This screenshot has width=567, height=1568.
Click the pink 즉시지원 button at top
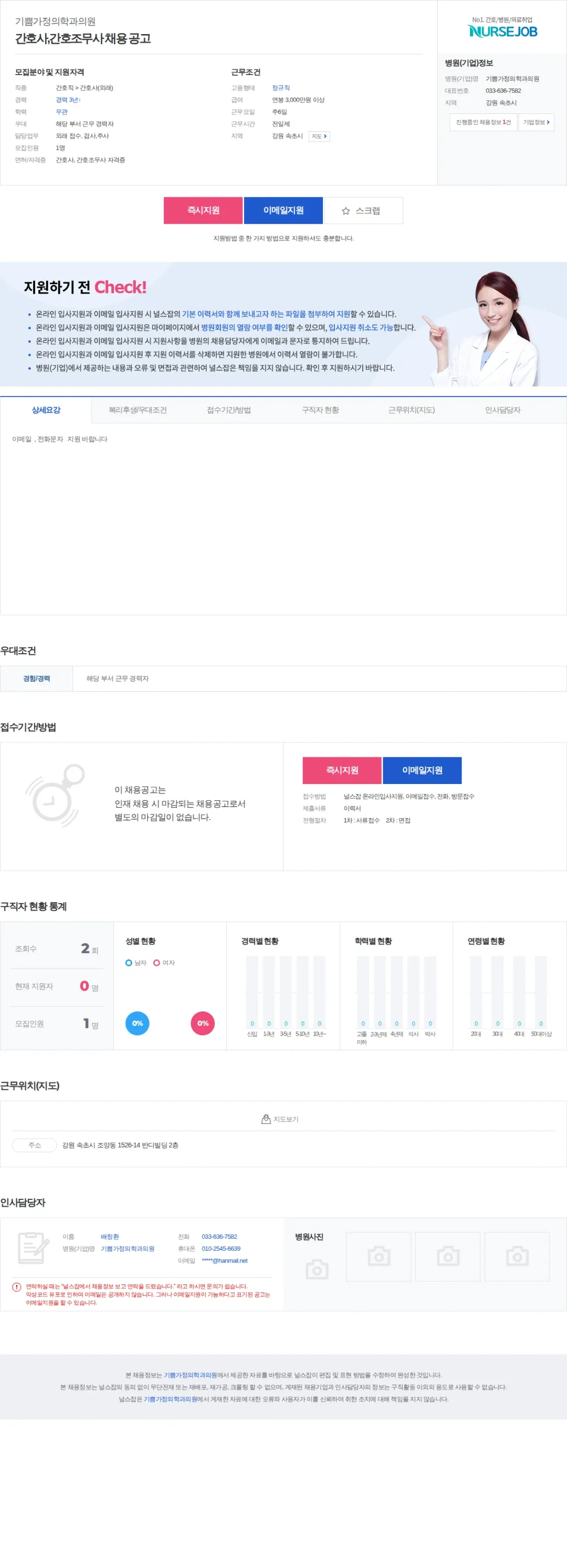coord(203,210)
